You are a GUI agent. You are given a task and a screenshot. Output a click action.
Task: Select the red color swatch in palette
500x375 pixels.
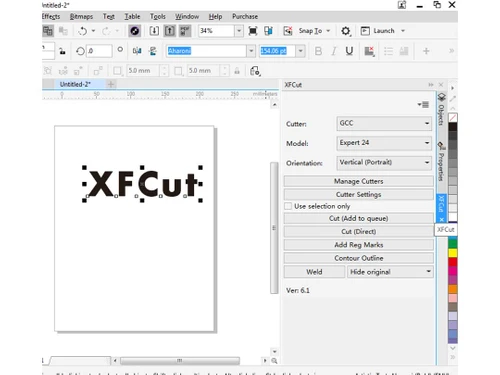tap(453, 262)
